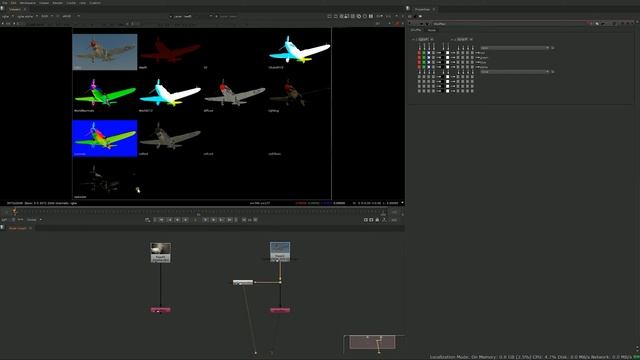Screen dimensions: 640x360
Task: Open the Shuffle second input layer dropdown
Action: click(x=463, y=40)
